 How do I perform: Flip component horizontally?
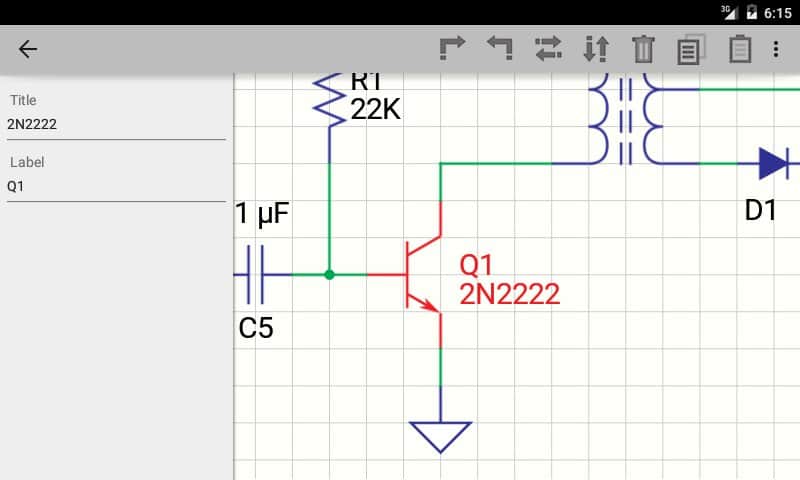548,48
